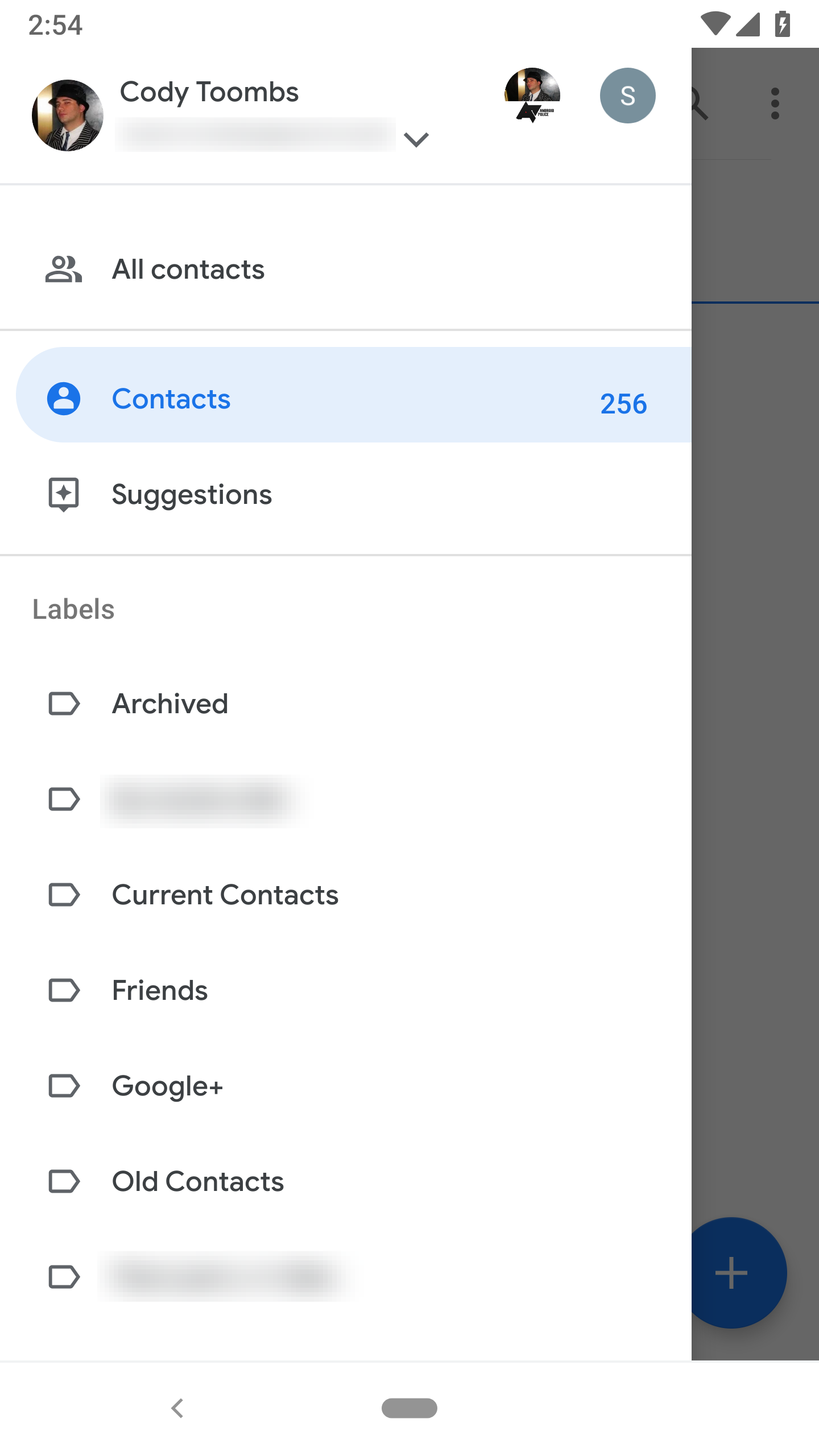This screenshot has height=1456, width=819.
Task: Open the Old Contacts label
Action: 197,1181
